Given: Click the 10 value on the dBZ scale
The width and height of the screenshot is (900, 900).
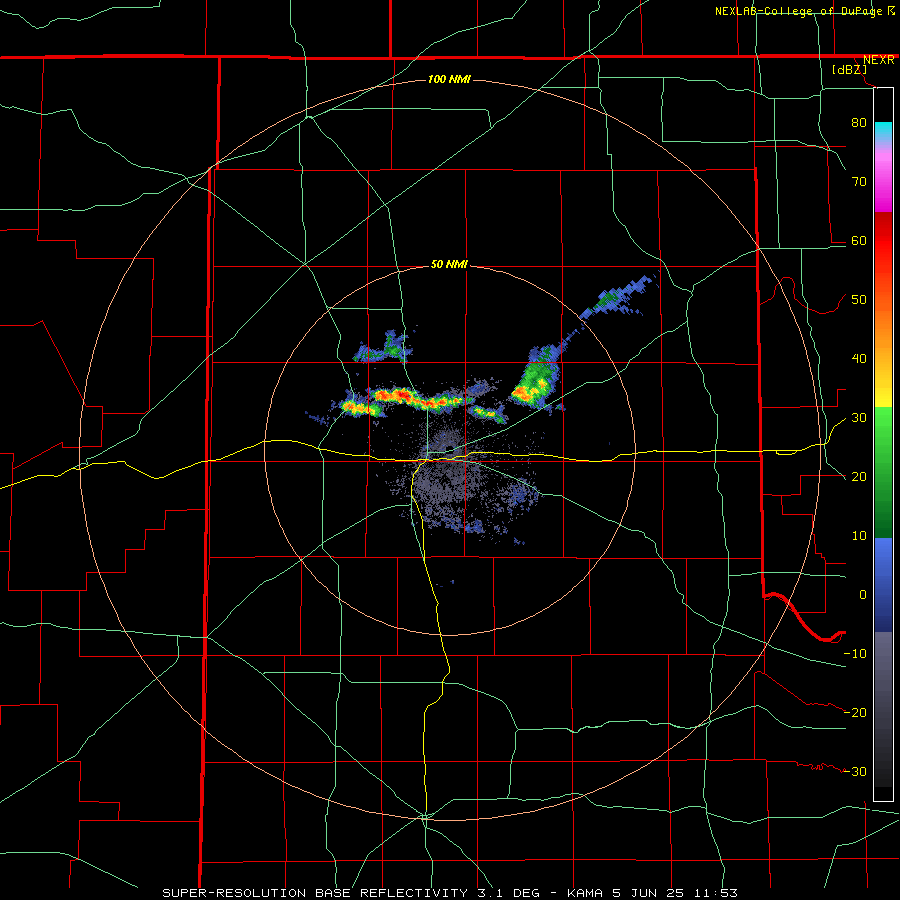Looking at the screenshot, I should point(859,536).
